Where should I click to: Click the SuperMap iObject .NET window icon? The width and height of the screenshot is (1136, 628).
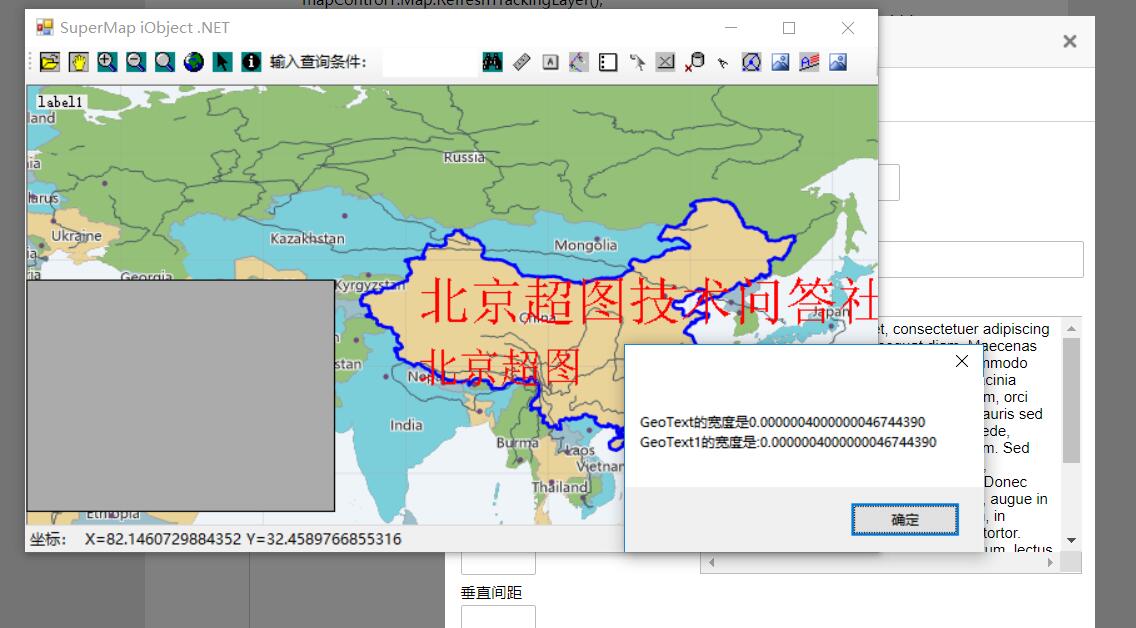[x=45, y=28]
